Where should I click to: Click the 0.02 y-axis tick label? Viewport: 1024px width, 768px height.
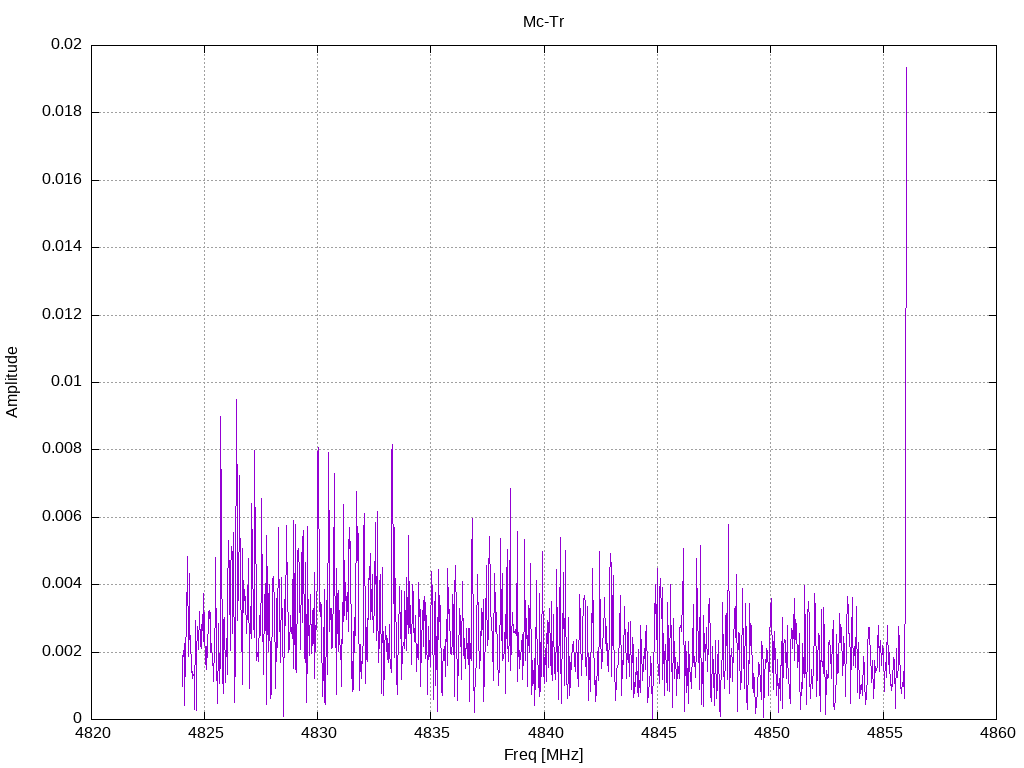coord(66,45)
